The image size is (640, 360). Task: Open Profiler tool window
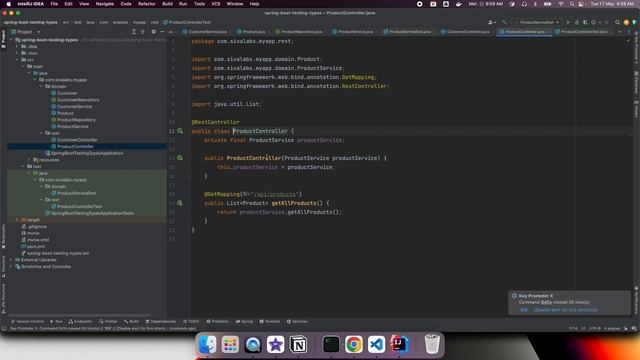tap(108, 322)
